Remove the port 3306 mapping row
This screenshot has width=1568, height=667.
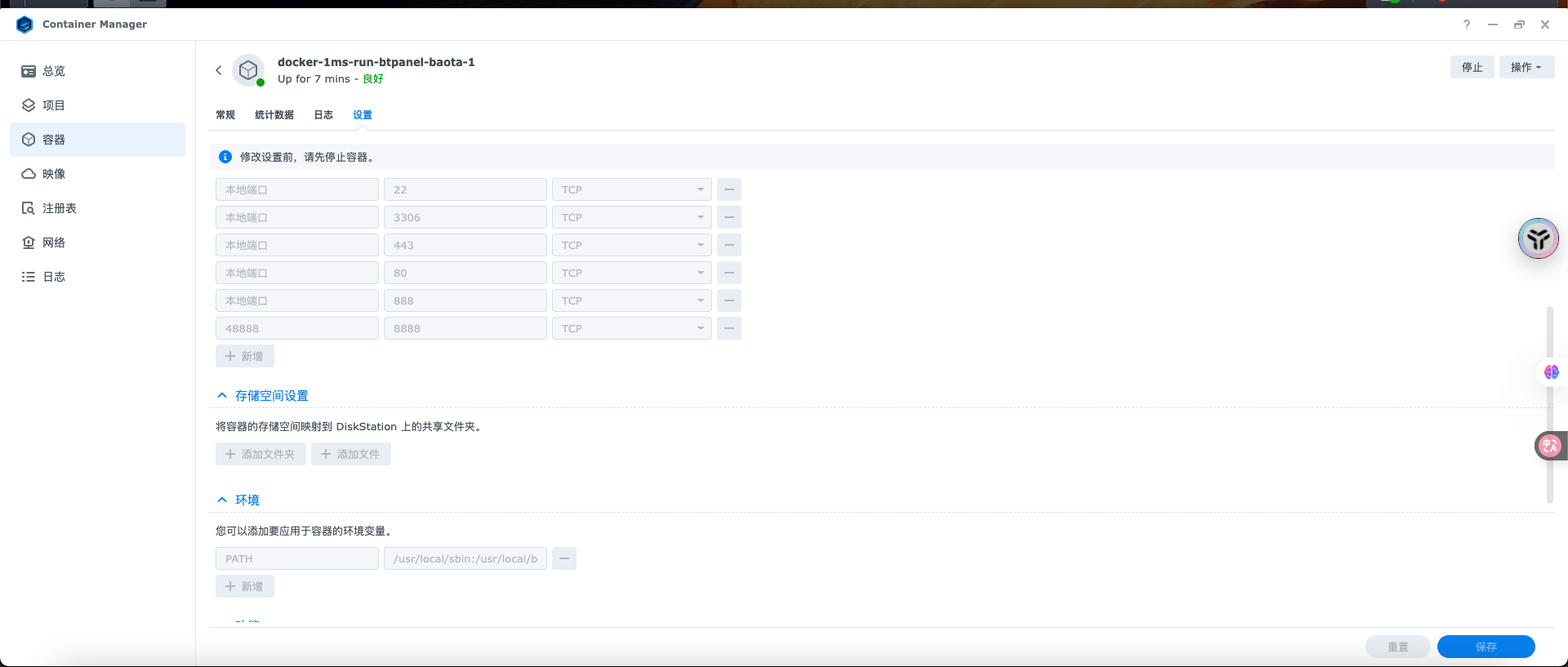tap(729, 217)
